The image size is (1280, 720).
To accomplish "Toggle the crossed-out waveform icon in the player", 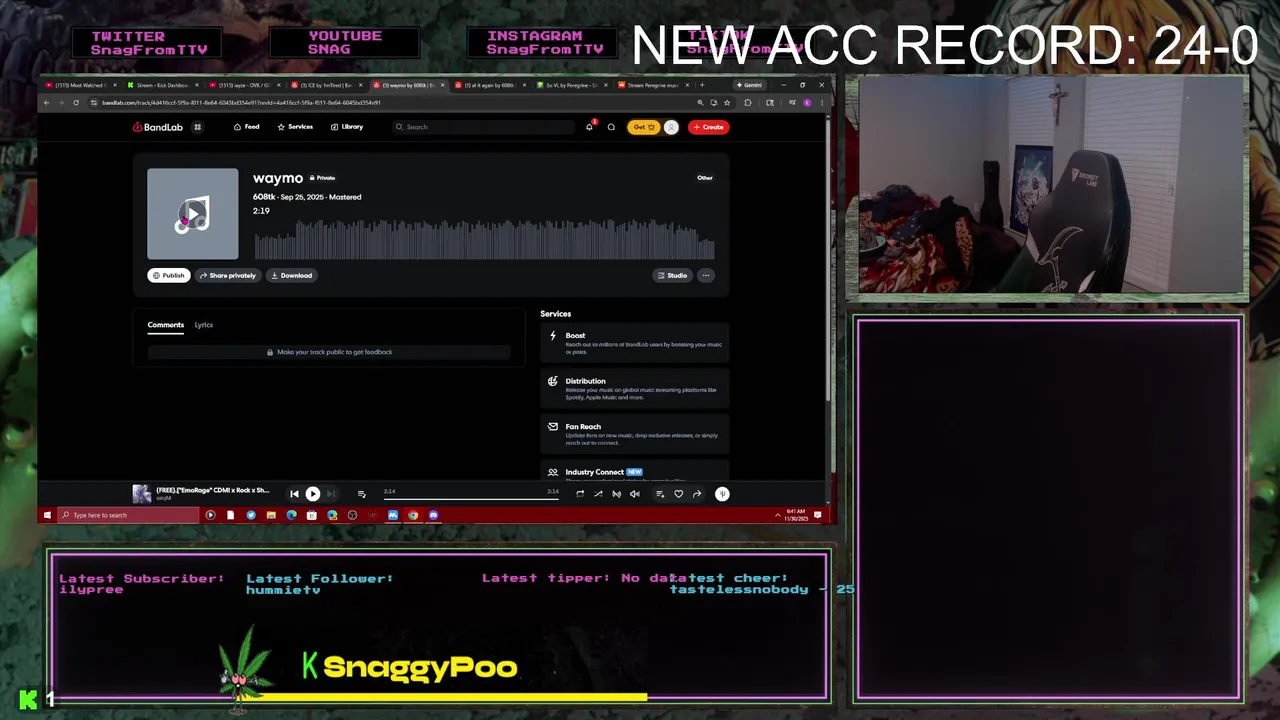I will 616,494.
